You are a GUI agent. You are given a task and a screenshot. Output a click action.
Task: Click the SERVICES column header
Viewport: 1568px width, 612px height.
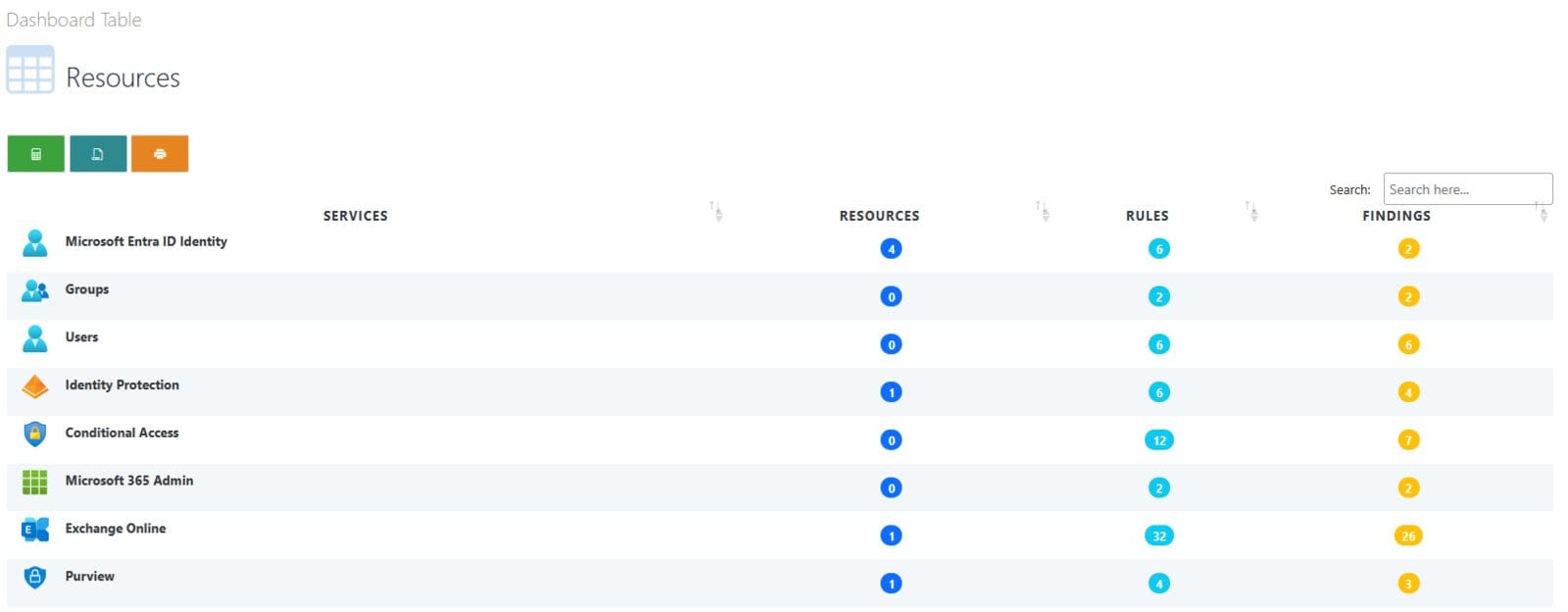[x=356, y=216]
